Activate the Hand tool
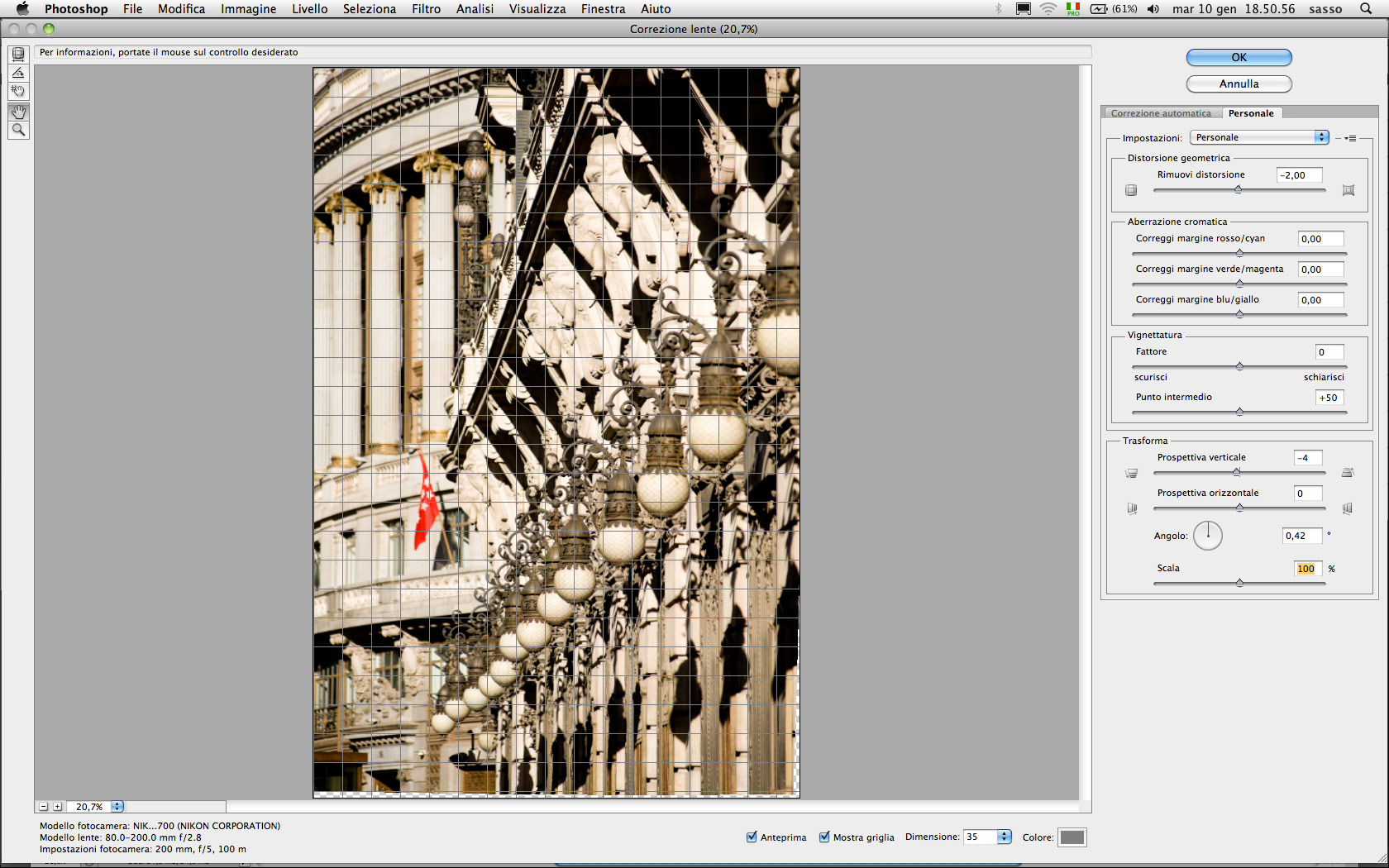This screenshot has height=868, width=1389. [x=18, y=112]
